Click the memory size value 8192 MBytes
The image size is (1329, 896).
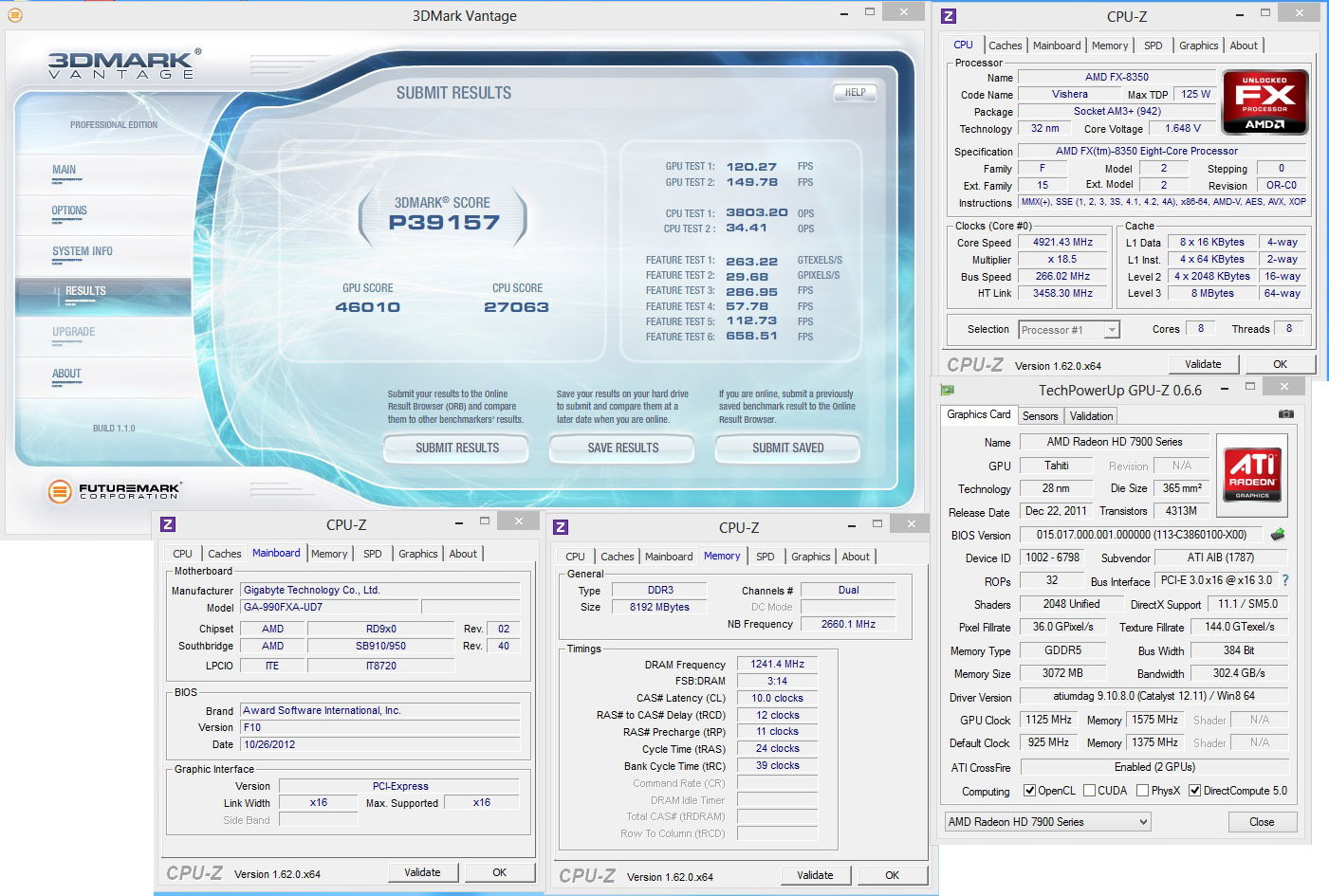(659, 607)
